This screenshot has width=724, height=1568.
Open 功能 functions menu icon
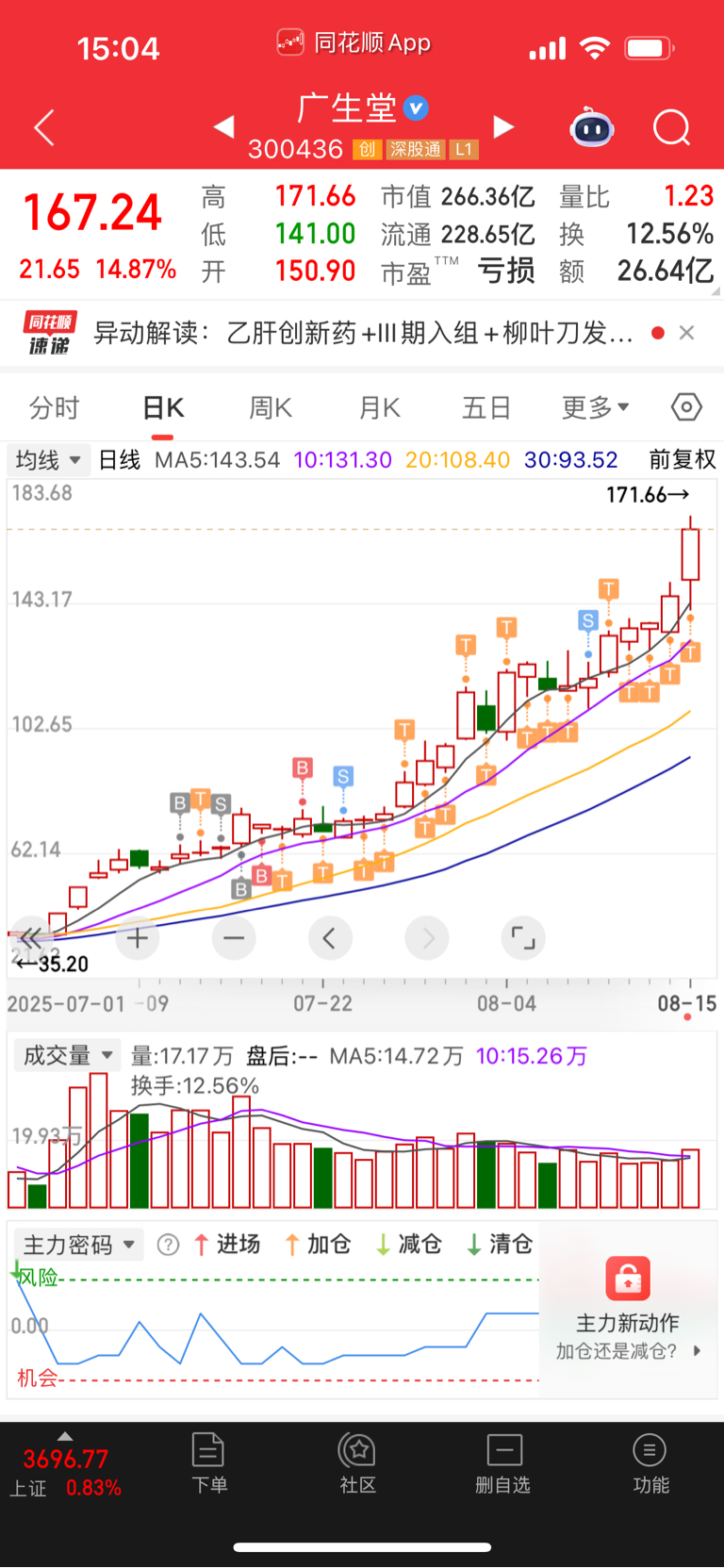650,1463
